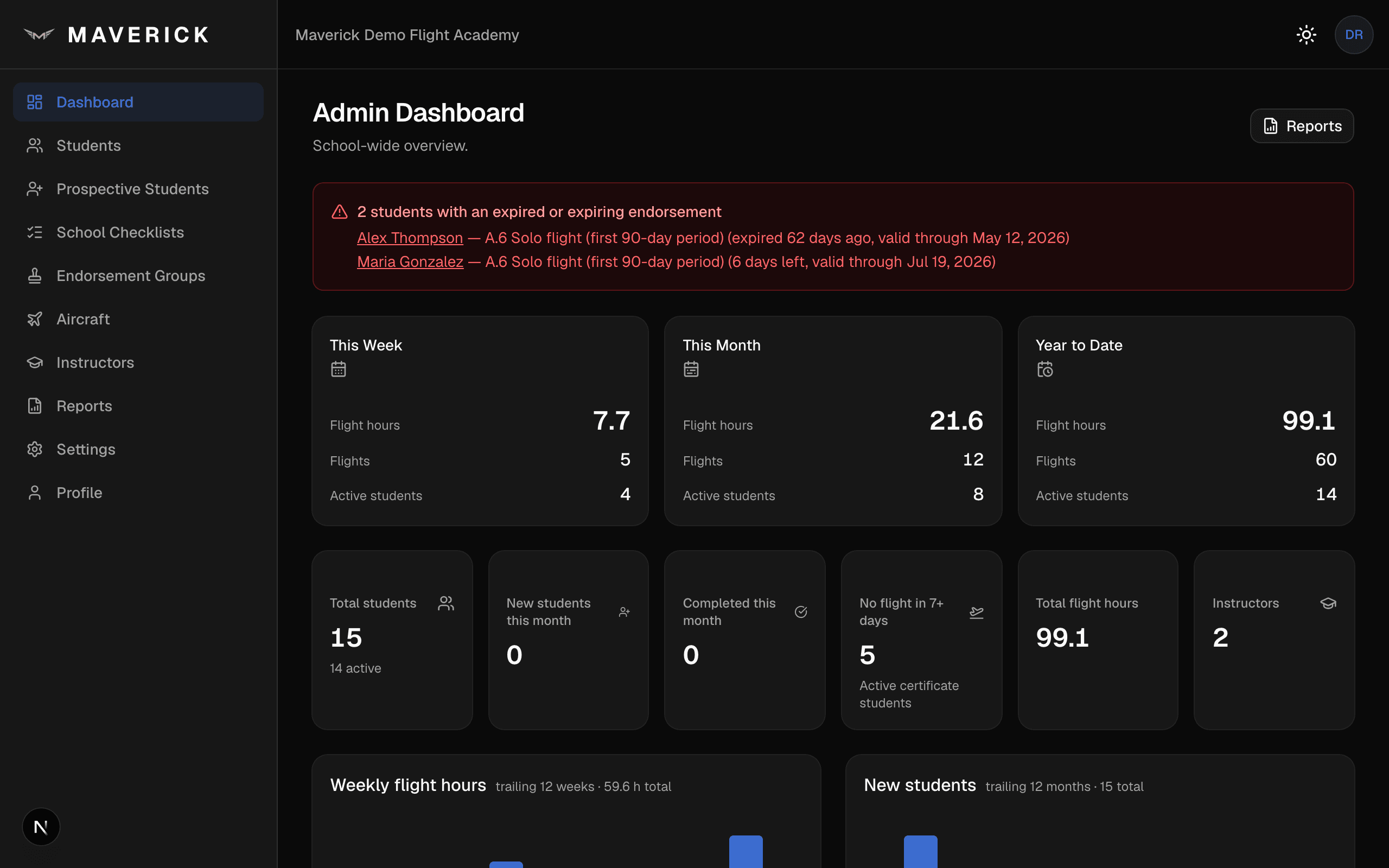Click the Instructors graduation cap sidebar icon
The height and width of the screenshot is (868, 1389).
pyautogui.click(x=35, y=363)
